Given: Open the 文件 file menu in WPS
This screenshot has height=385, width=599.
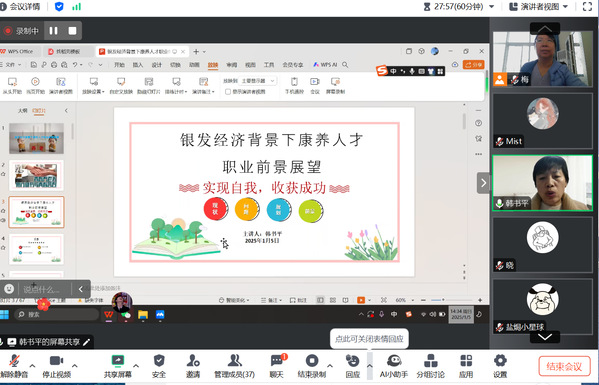Looking at the screenshot, I should [x=11, y=65].
